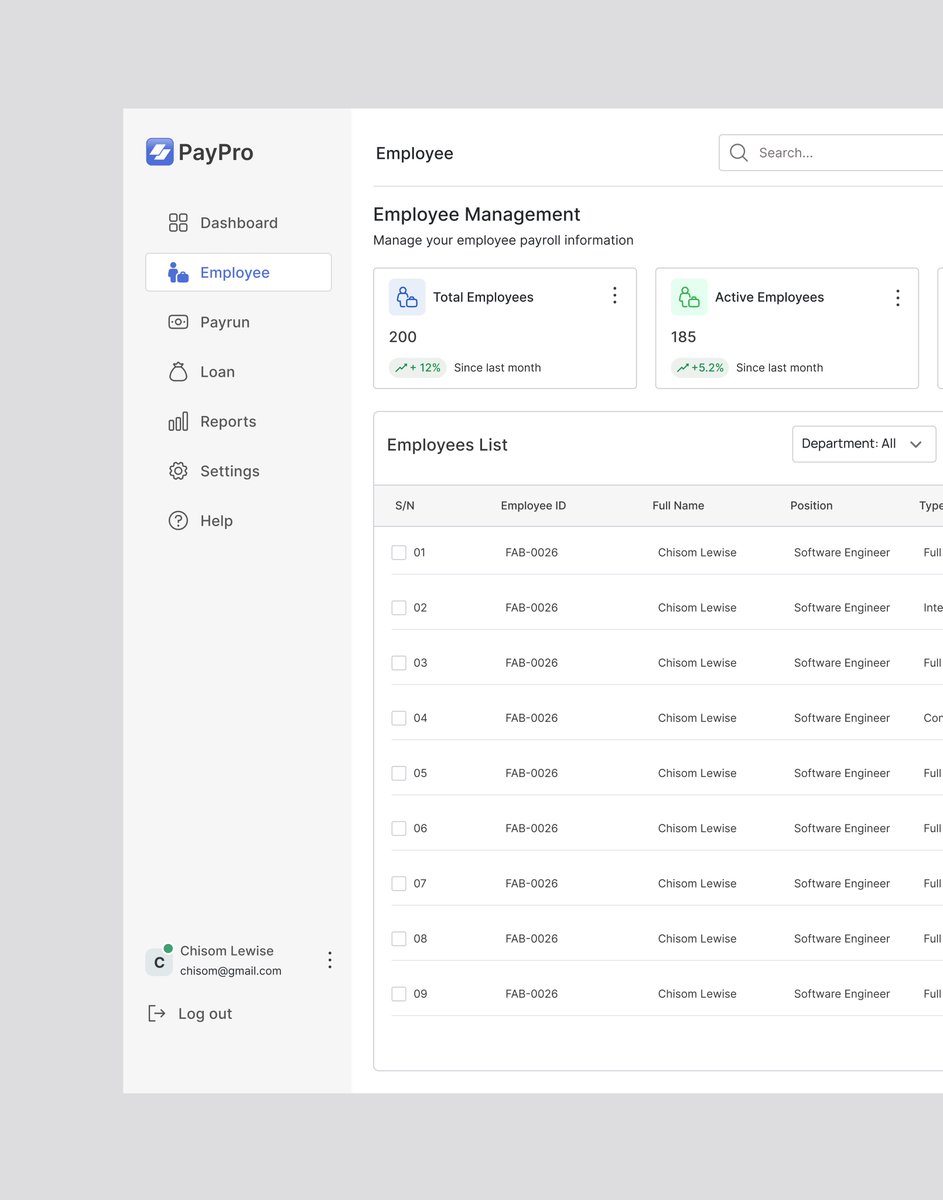Click the Log out arrow icon

point(157,1014)
